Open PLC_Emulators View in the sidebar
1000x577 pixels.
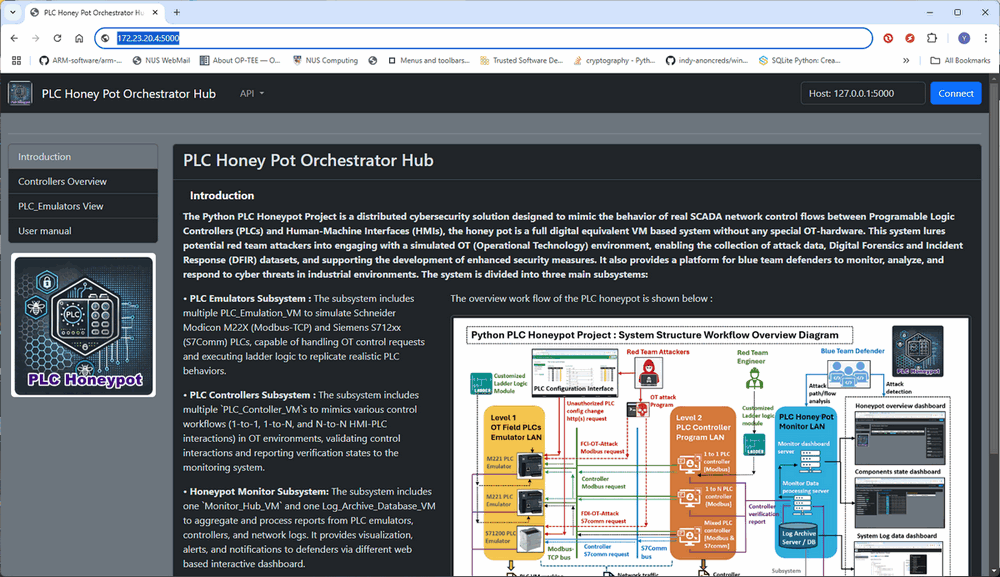click(83, 206)
